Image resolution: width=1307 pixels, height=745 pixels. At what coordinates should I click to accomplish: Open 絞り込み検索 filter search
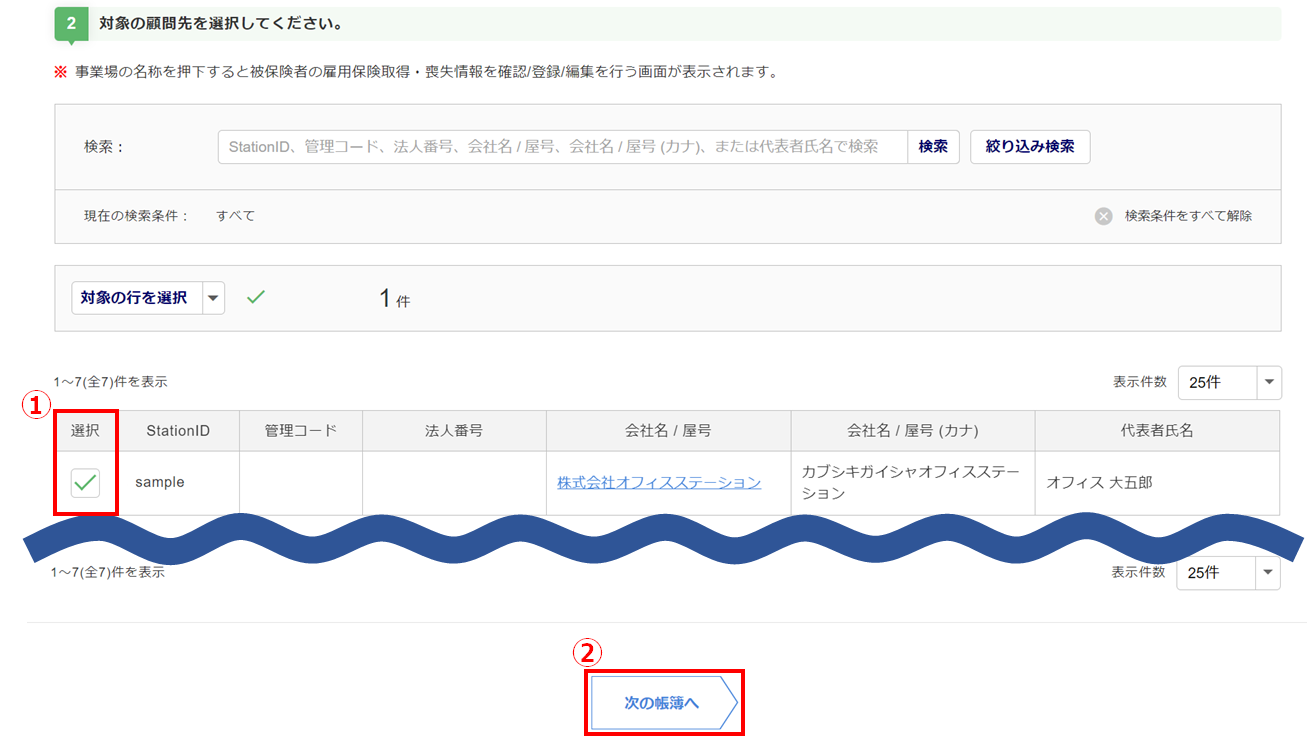[x=1029, y=147]
